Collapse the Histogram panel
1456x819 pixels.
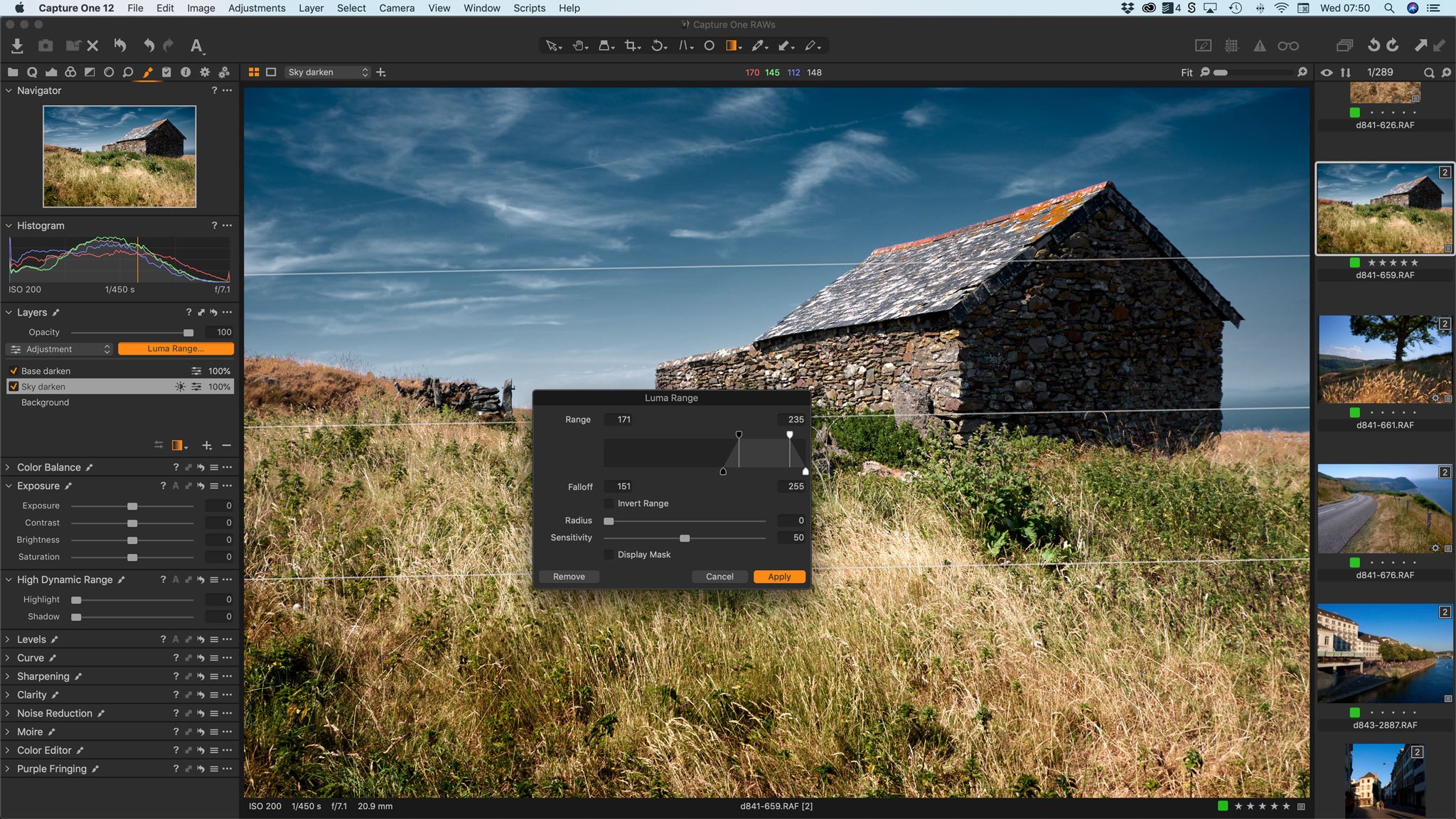click(9, 225)
